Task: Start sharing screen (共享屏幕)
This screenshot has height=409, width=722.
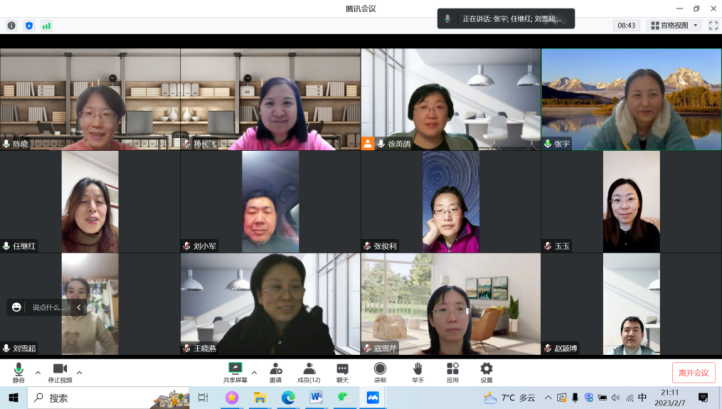Action: [x=235, y=373]
